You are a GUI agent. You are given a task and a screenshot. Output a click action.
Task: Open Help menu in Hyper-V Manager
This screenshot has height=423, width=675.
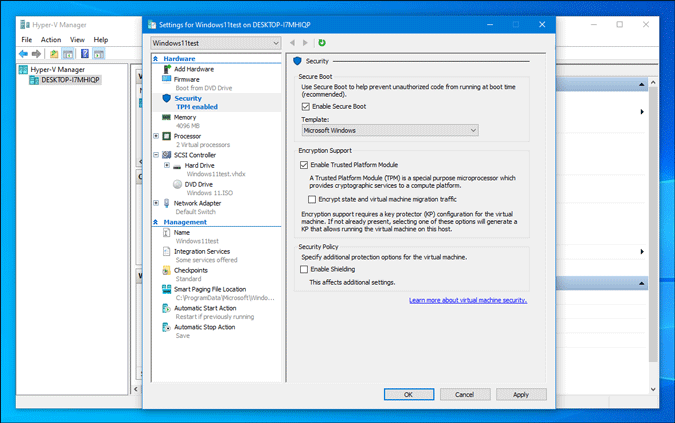pos(101,40)
